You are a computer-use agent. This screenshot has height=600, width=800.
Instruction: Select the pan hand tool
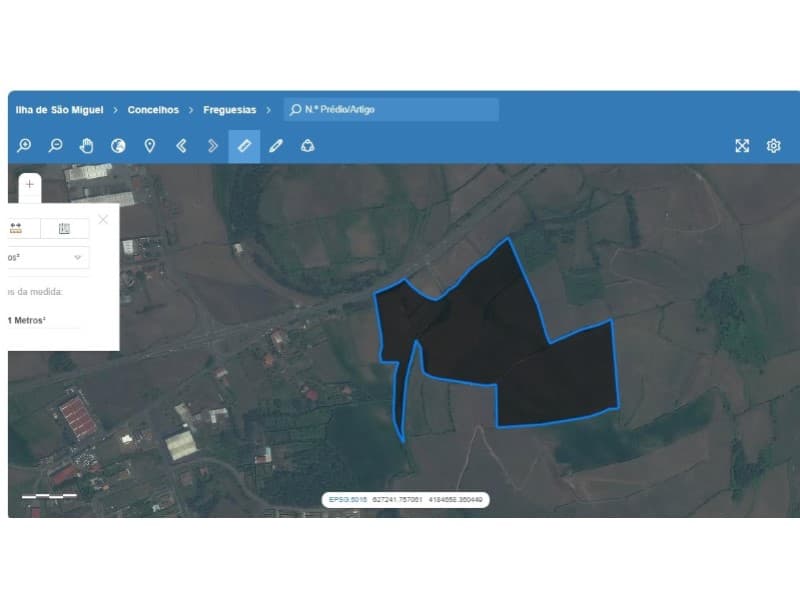(x=87, y=146)
